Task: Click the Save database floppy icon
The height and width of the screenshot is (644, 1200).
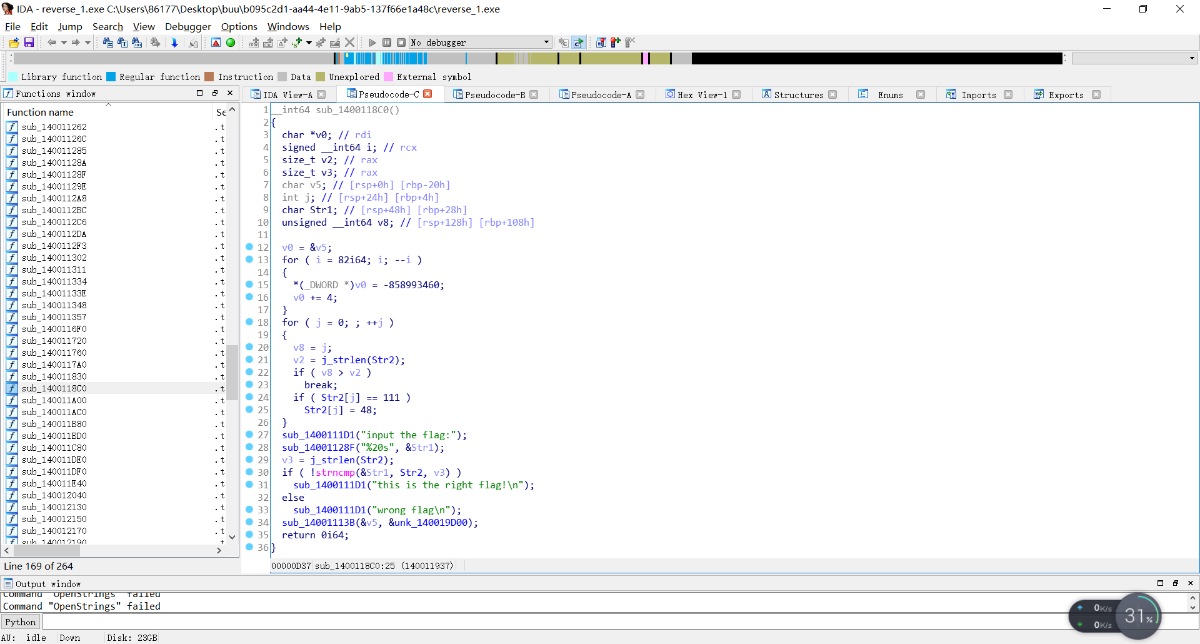Action: point(29,43)
